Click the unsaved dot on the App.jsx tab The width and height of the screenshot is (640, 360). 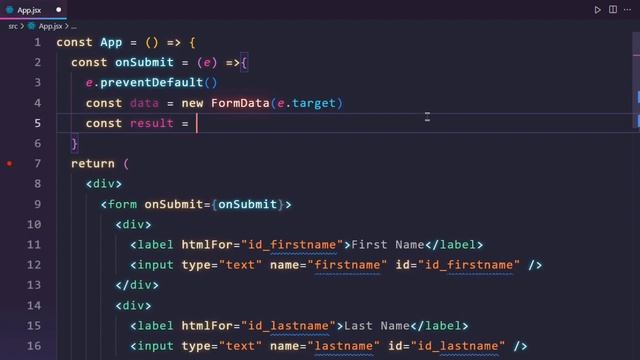click(x=59, y=9)
